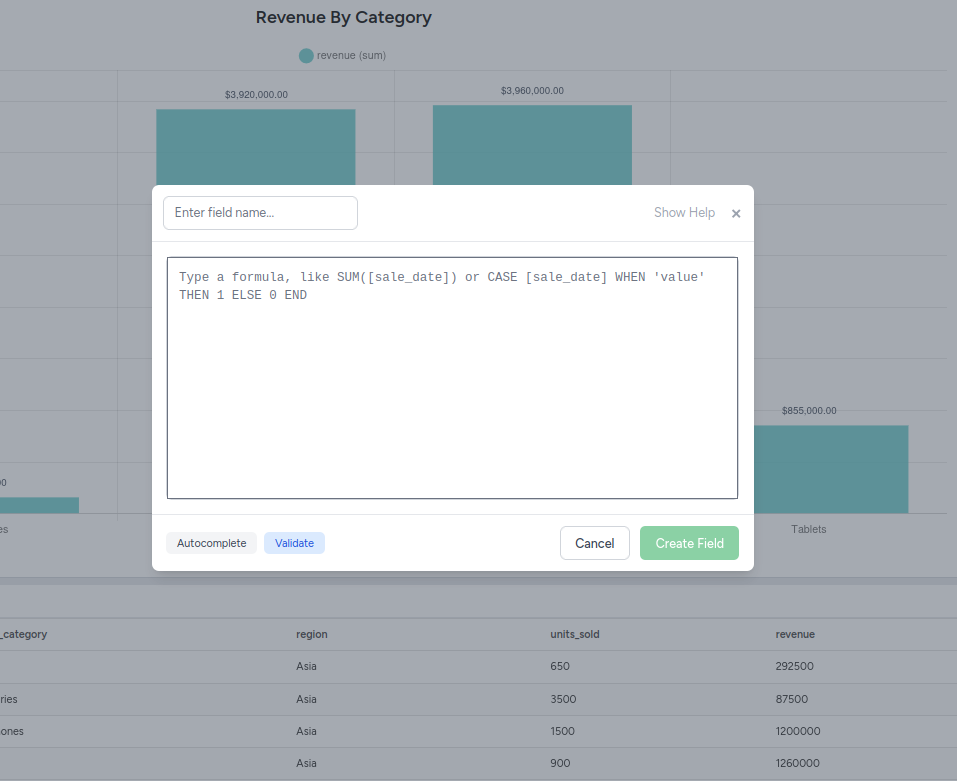Click the Tablets bar worth $855,000.00
The height and width of the screenshot is (781, 957).
pos(830,469)
